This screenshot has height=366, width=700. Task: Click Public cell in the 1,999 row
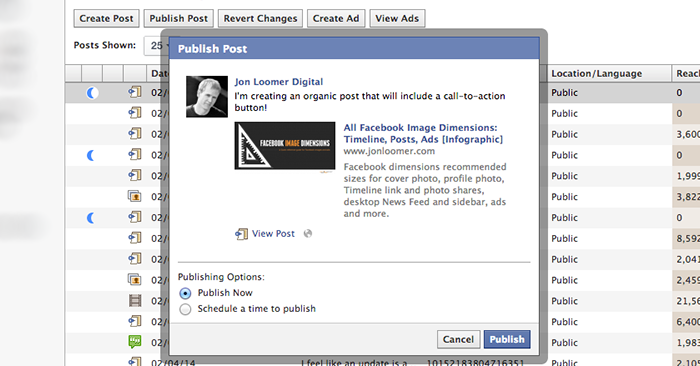564,176
